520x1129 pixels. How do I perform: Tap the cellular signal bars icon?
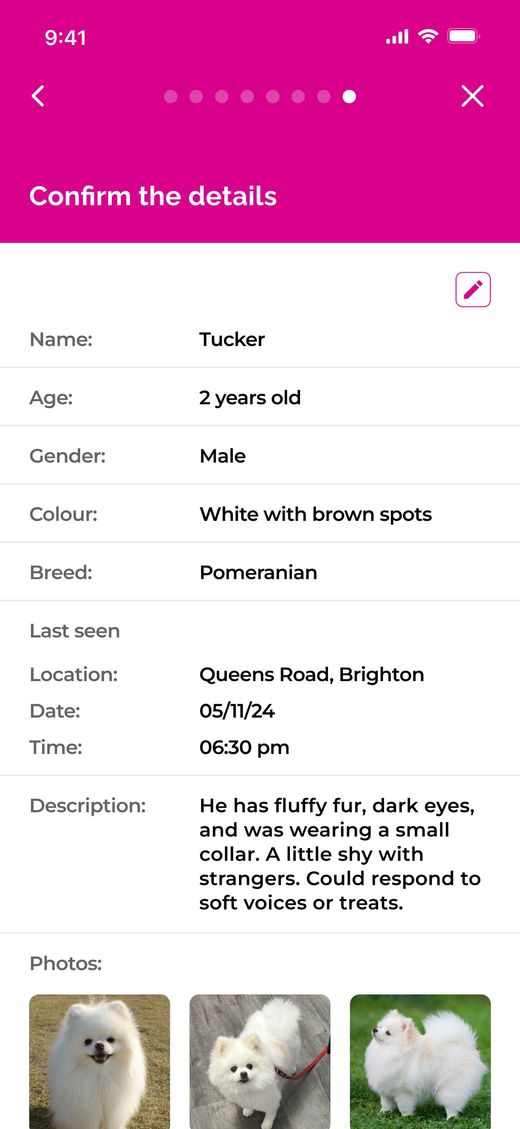coord(397,36)
